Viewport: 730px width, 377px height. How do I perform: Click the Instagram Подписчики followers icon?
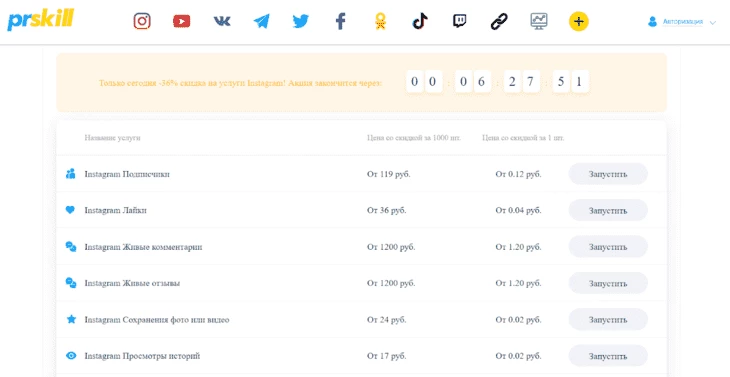(71, 174)
